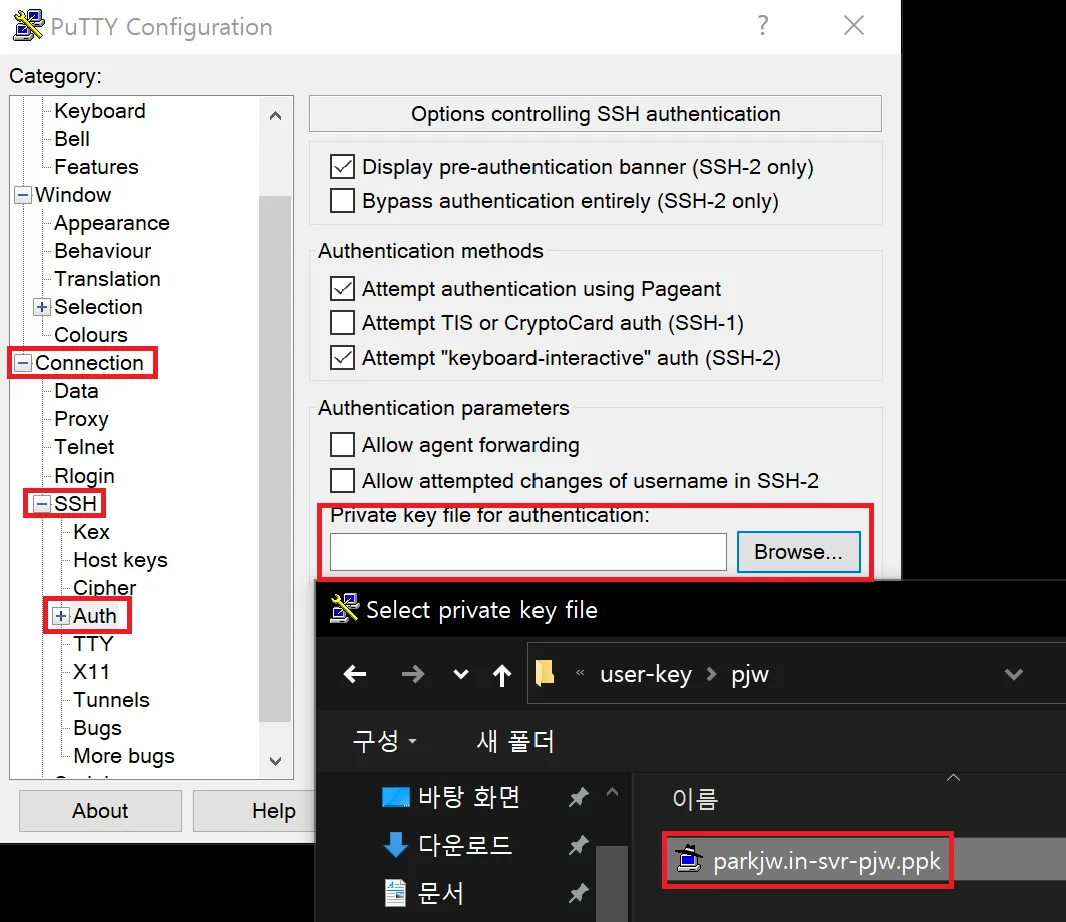Go forward using the right arrow in file dialog
The height and width of the screenshot is (922, 1066).
pyautogui.click(x=413, y=674)
